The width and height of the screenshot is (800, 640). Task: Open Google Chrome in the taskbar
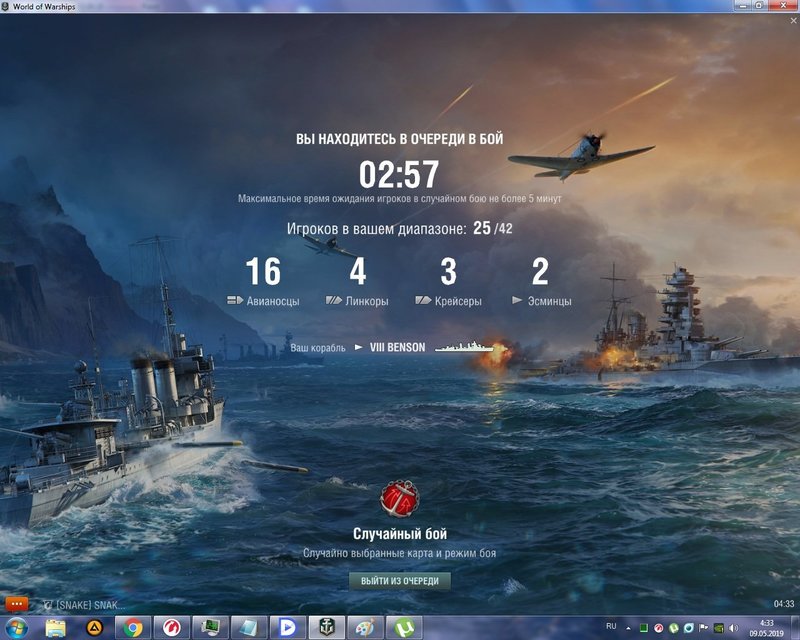132,627
